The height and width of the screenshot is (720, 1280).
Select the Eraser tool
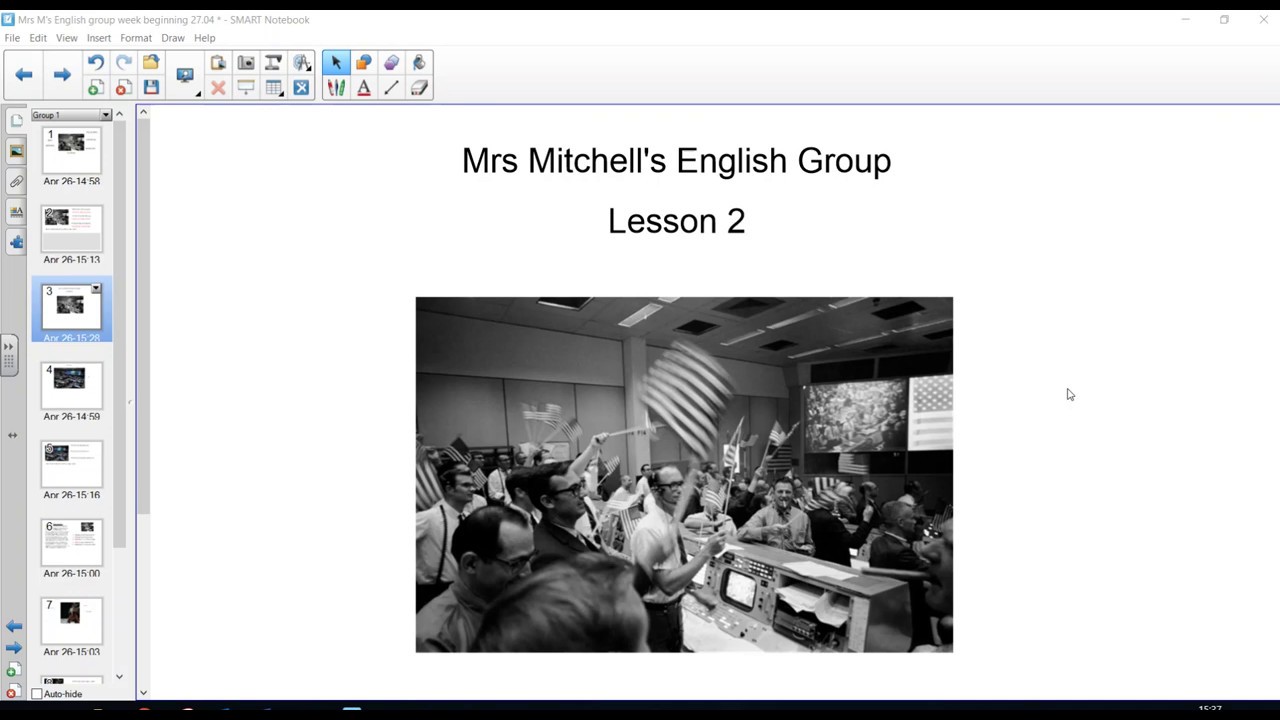coord(419,88)
